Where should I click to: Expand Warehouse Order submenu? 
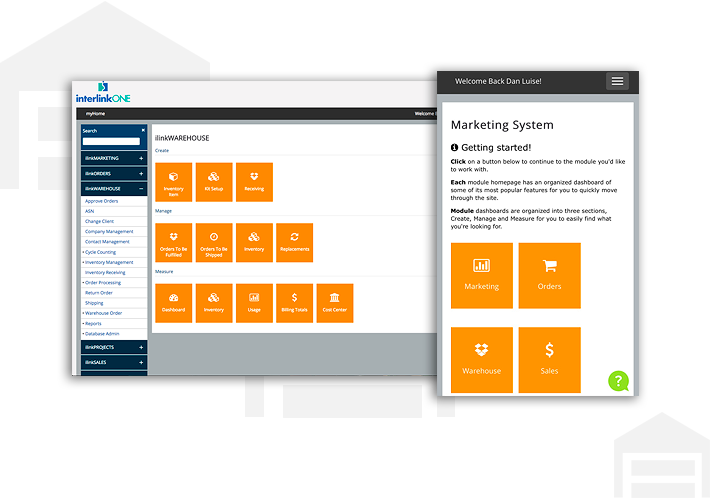point(103,313)
